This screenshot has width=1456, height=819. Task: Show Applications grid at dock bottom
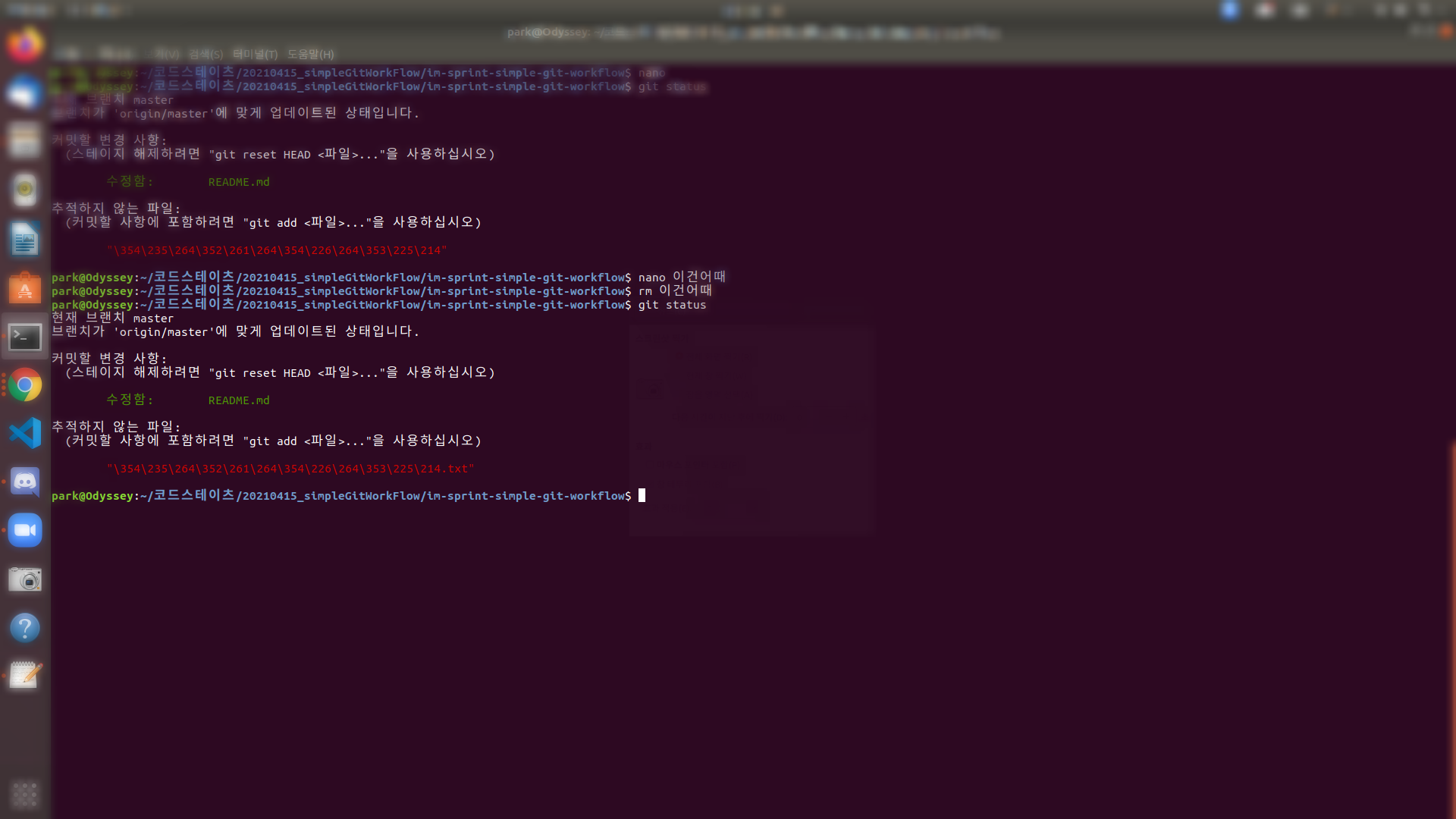point(25,794)
